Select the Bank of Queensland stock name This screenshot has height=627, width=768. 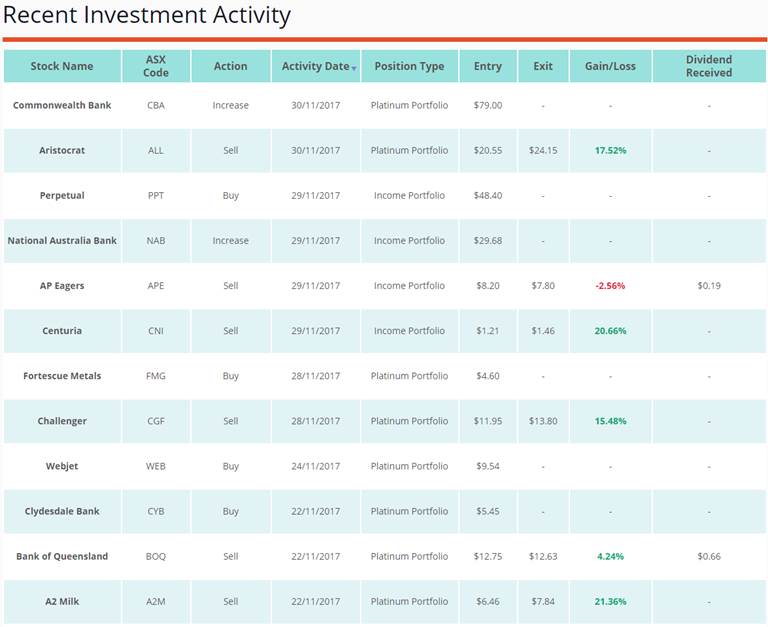(x=62, y=556)
